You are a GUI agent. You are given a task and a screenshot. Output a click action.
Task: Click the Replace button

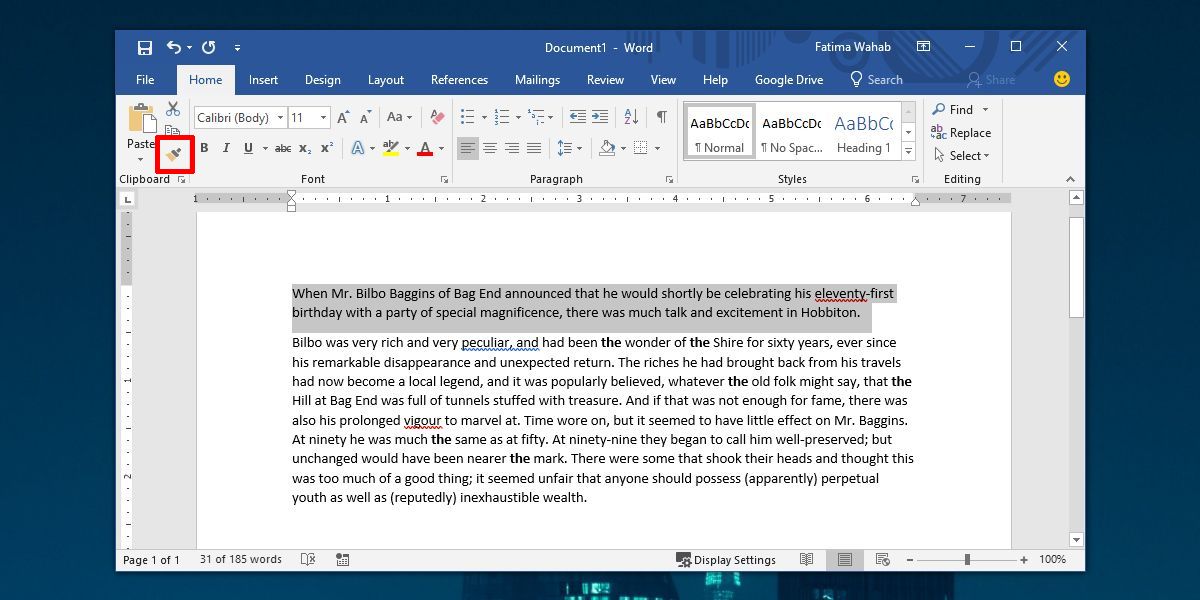coord(960,132)
